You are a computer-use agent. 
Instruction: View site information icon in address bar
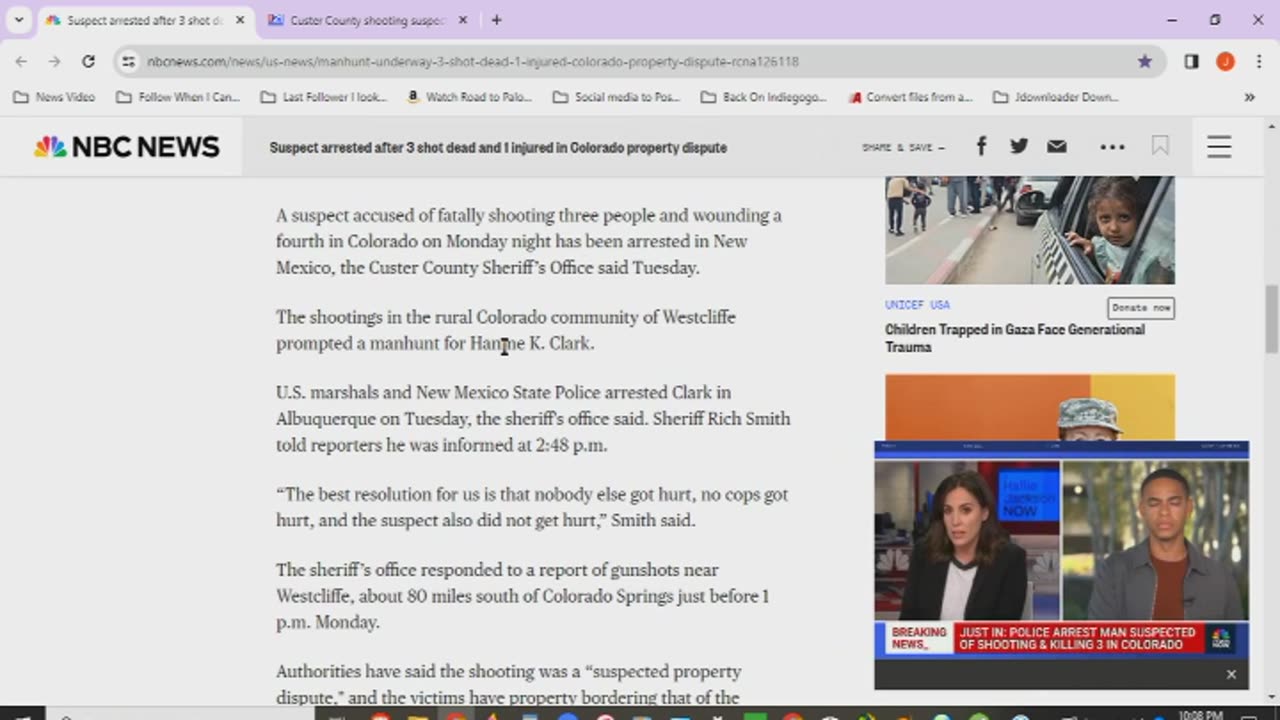point(128,62)
